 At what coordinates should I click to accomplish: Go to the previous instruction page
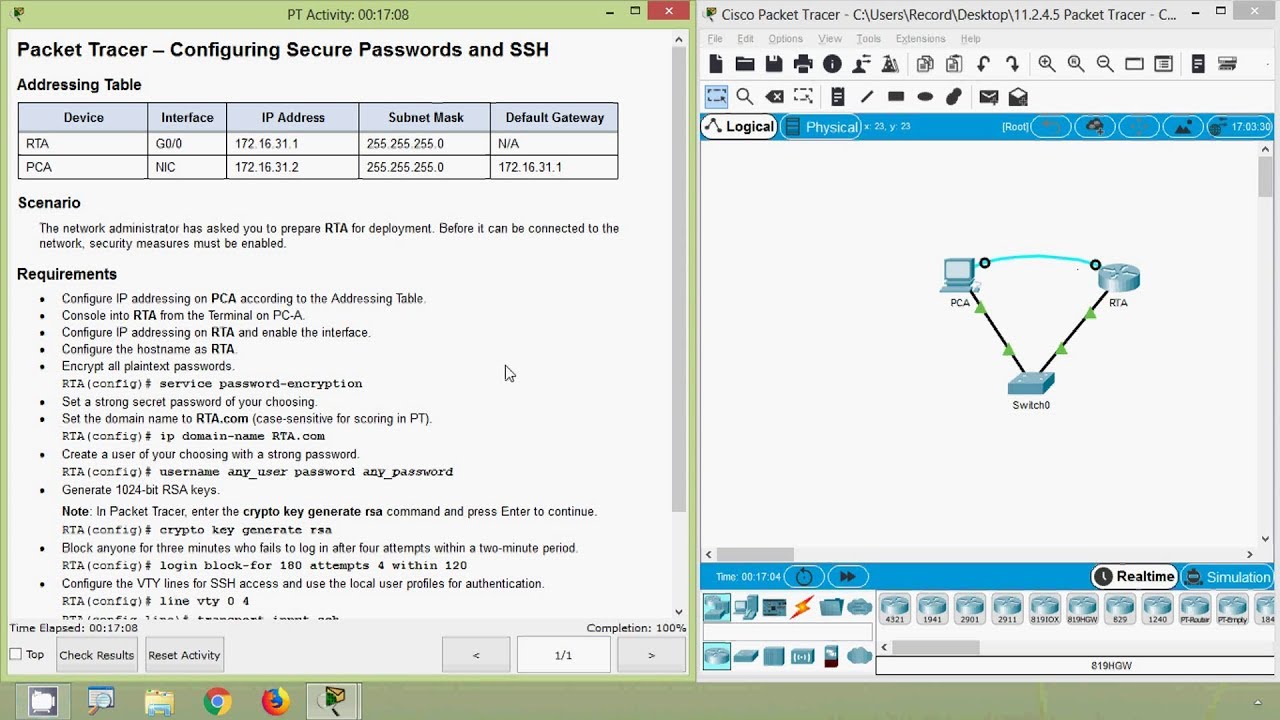(476, 655)
